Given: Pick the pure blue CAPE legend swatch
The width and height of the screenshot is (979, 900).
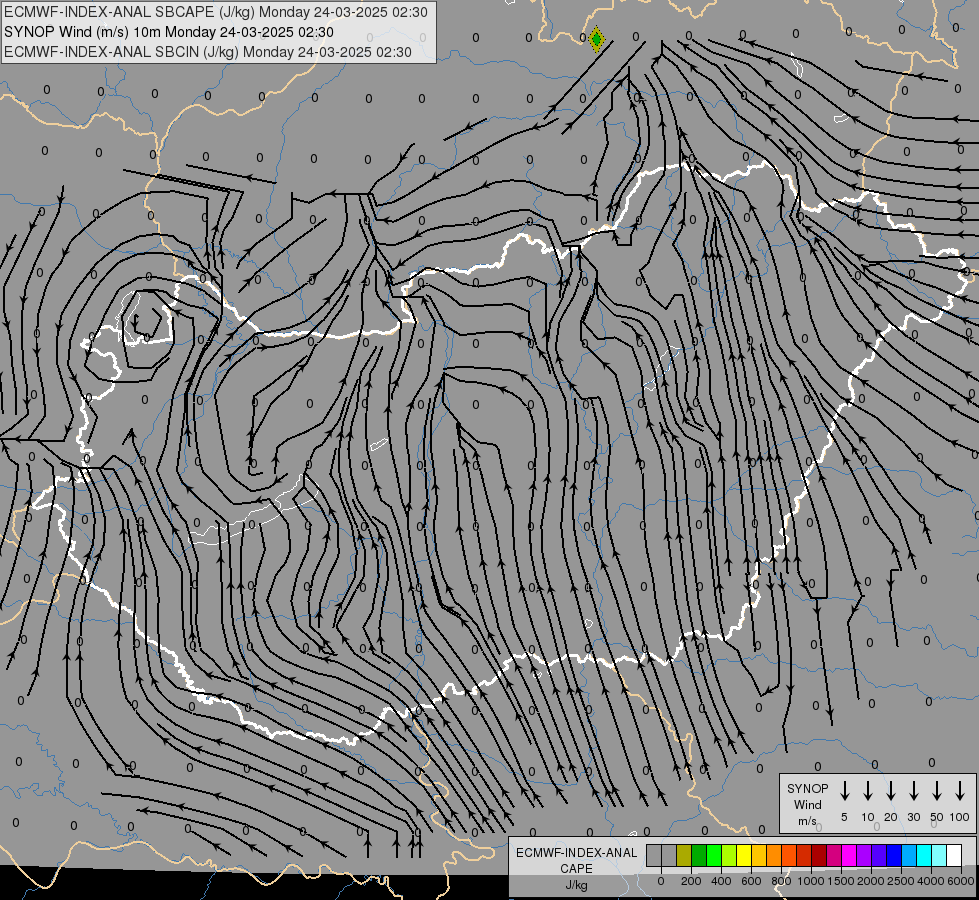Looking at the screenshot, I should pyautogui.click(x=895, y=855).
